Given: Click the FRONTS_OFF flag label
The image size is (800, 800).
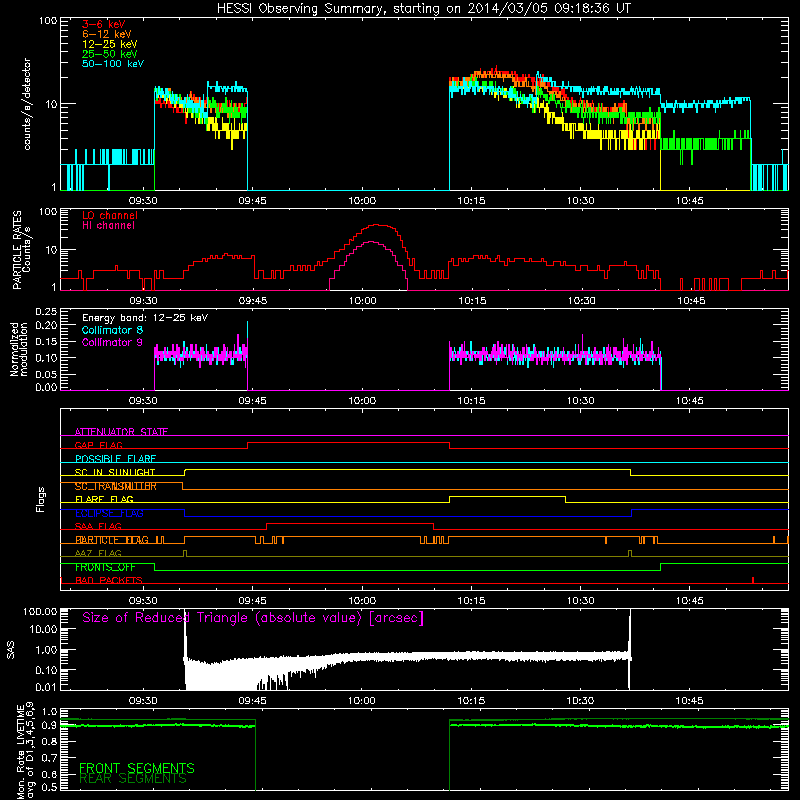Looking at the screenshot, I should point(105,567).
